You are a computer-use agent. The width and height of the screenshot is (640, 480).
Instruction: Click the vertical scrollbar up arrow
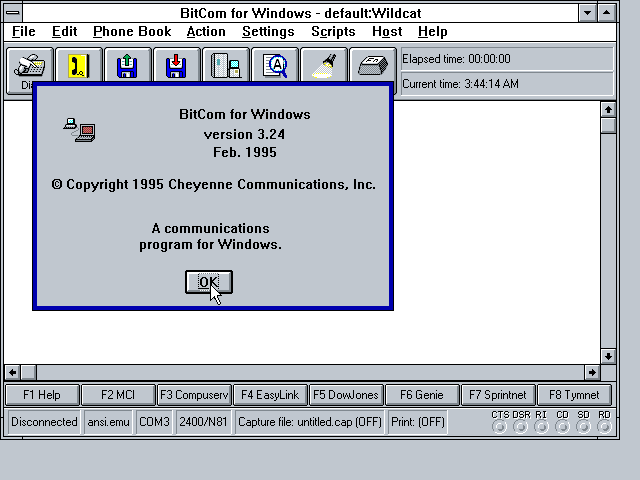[608, 109]
